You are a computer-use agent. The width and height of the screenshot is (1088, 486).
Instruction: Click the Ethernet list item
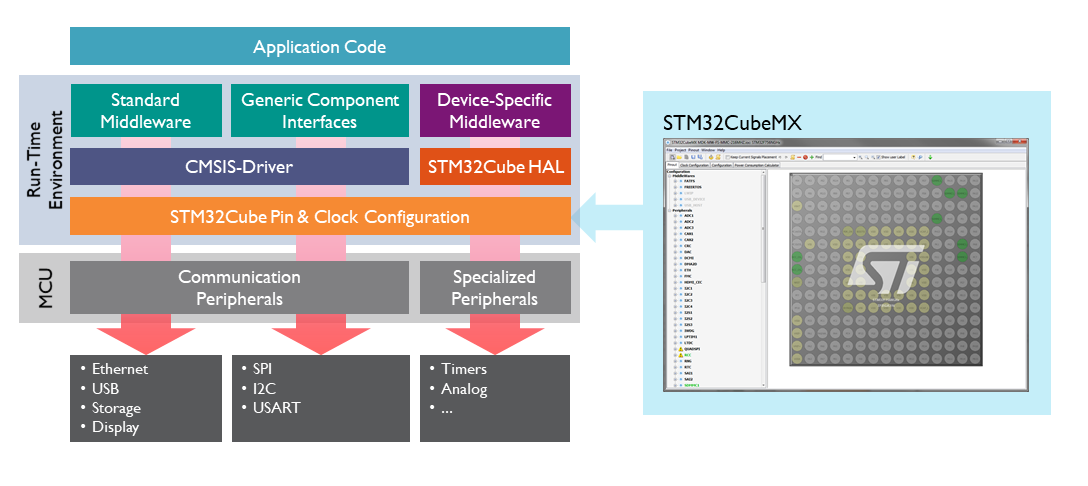pos(120,369)
